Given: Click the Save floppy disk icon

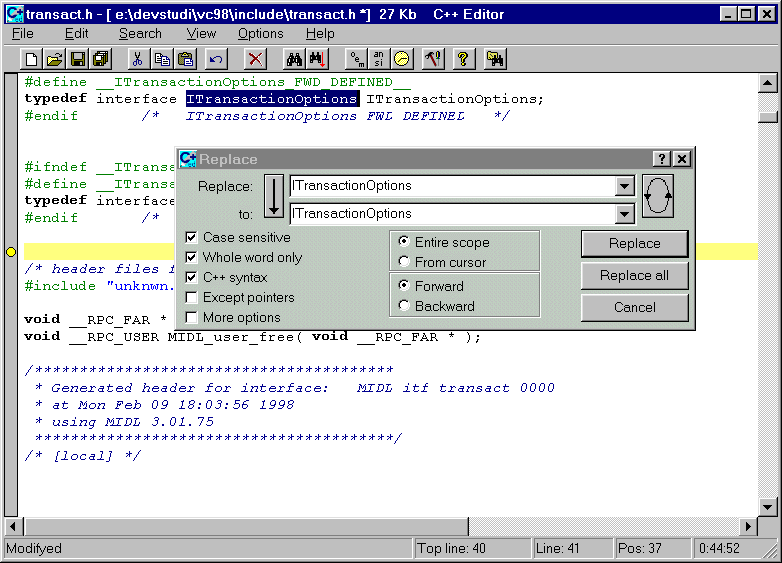Looking at the screenshot, I should point(77,59).
